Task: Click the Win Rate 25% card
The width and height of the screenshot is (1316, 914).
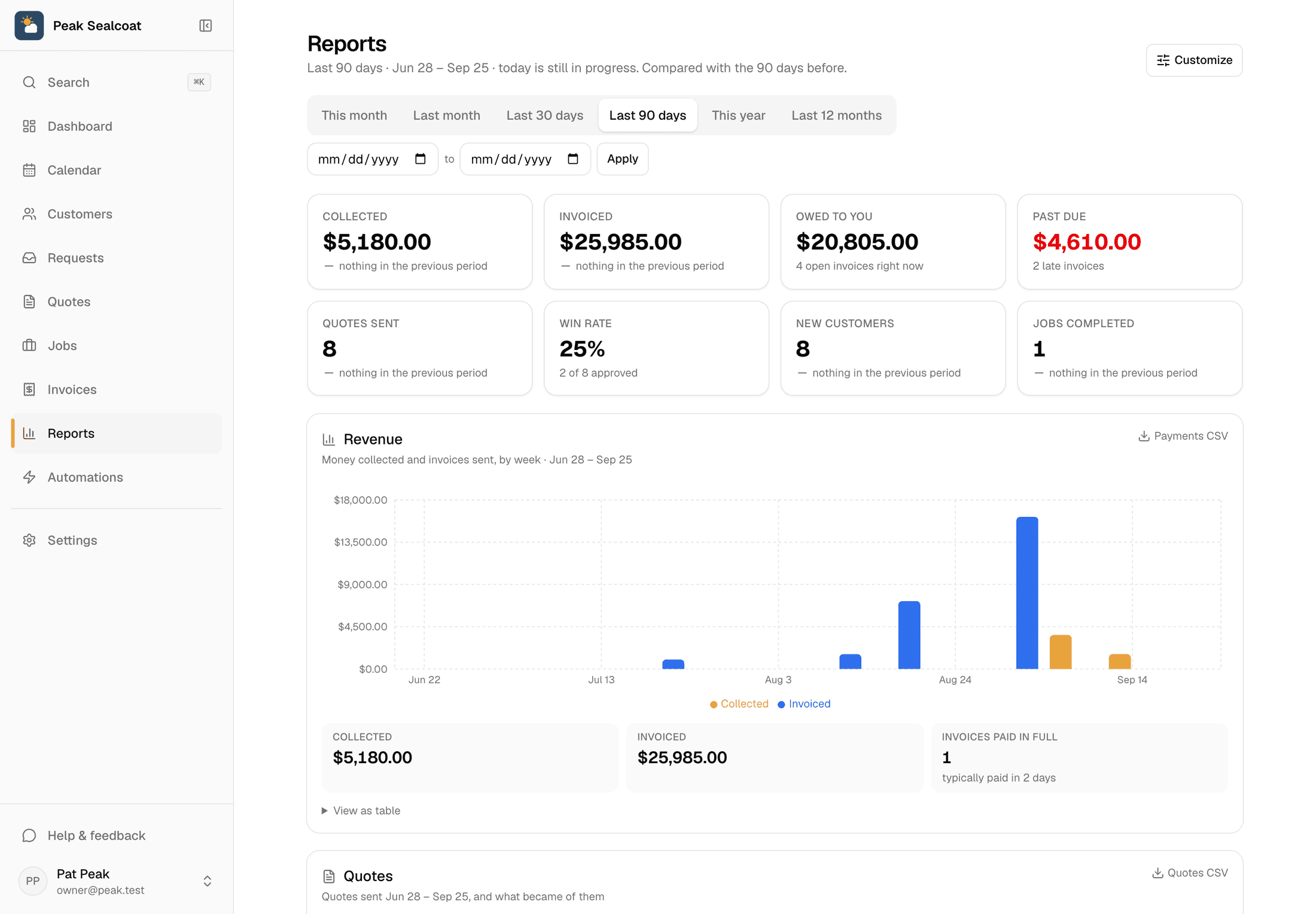Action: [656, 348]
